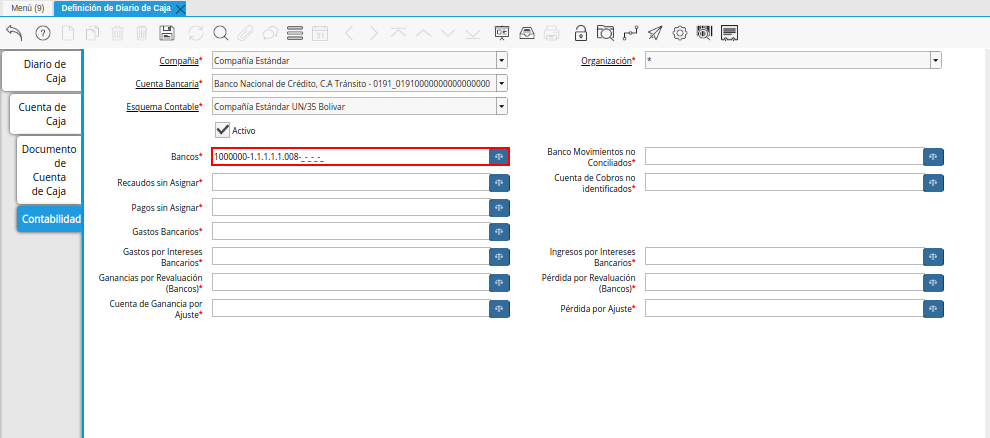The image size is (990, 438).
Task: Open account picker for Cuenta de Ganancia por Ajuste
Action: coord(499,309)
